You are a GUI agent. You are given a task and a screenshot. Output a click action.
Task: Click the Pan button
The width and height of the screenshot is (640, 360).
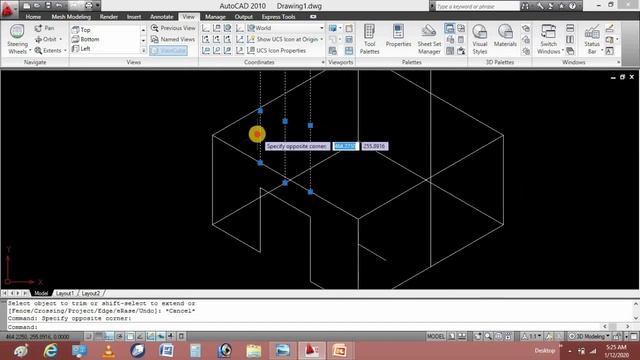point(44,28)
